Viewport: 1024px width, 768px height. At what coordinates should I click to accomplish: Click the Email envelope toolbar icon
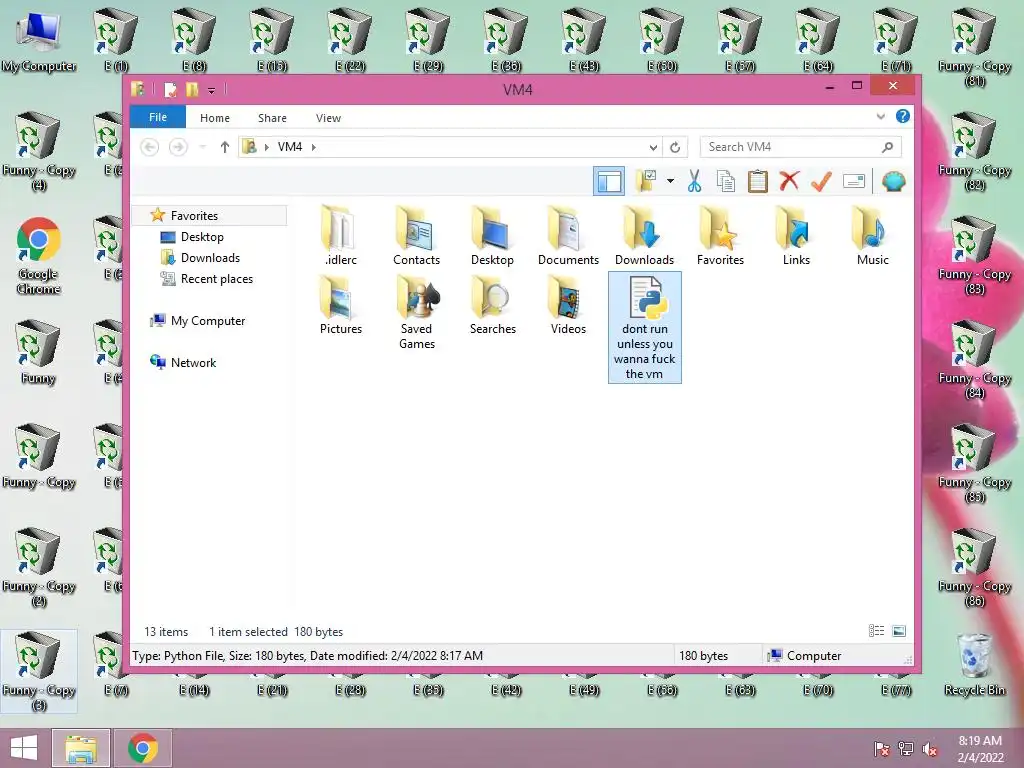[x=854, y=181]
